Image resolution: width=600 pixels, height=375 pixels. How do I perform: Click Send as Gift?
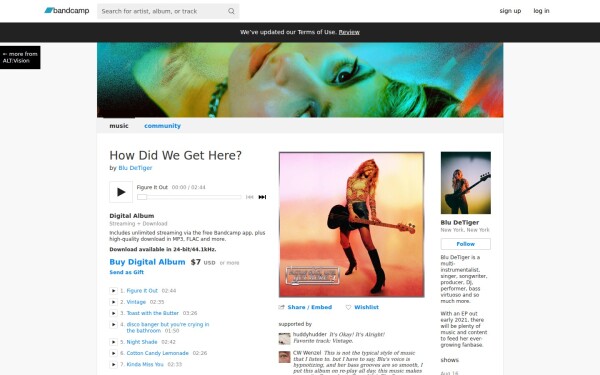127,272
